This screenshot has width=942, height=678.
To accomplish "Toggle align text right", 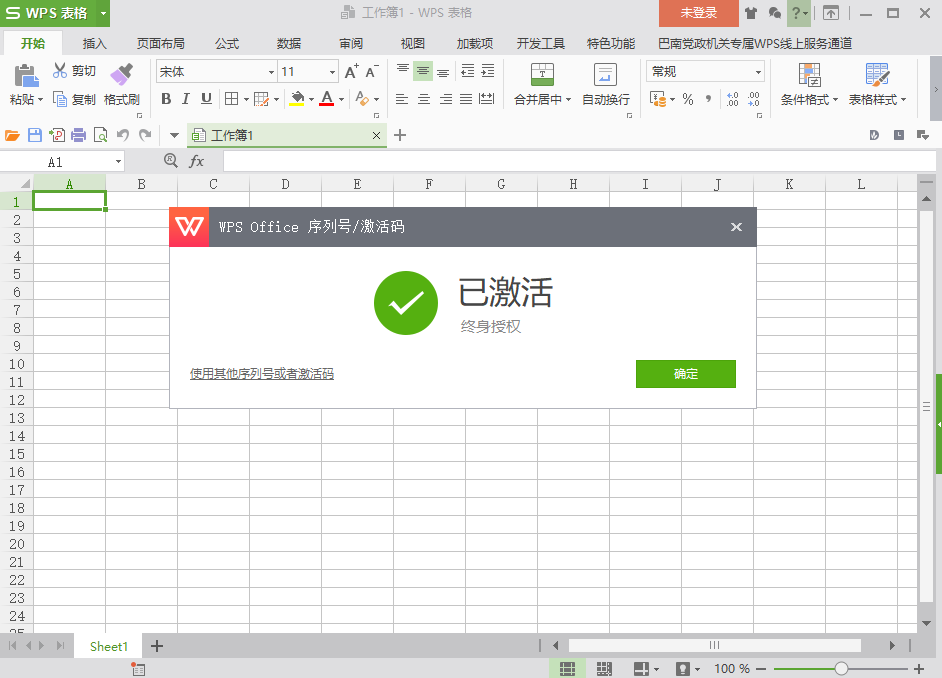I will 445,99.
